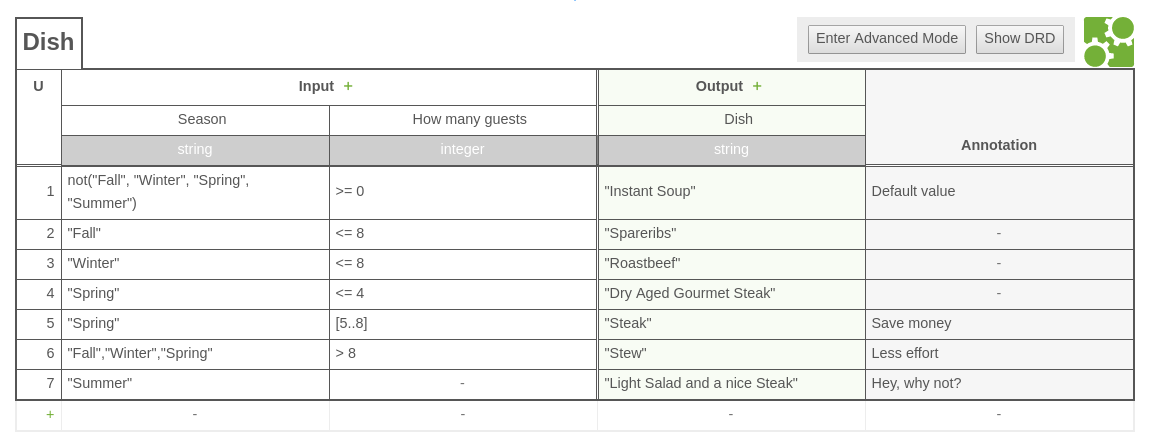This screenshot has height=444, width=1154.
Task: Click the Show DRD button
Action: [x=1019, y=39]
